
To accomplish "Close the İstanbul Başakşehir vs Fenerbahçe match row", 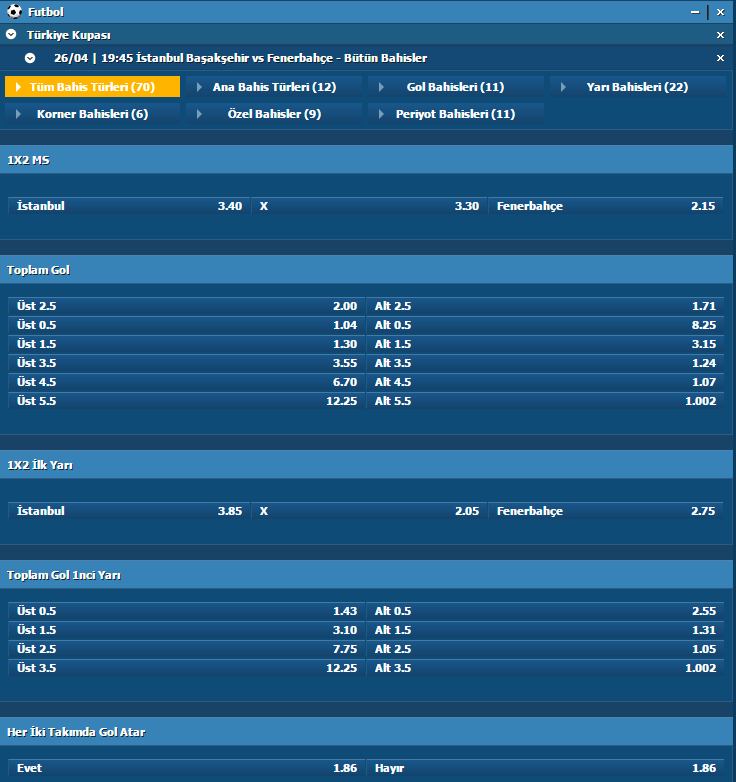I will pos(721,58).
